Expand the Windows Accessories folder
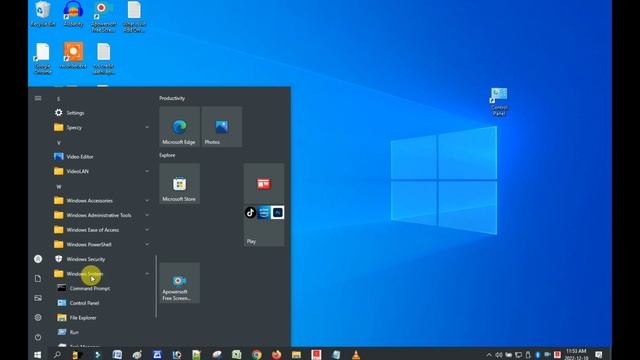The height and width of the screenshot is (360, 640). point(101,201)
